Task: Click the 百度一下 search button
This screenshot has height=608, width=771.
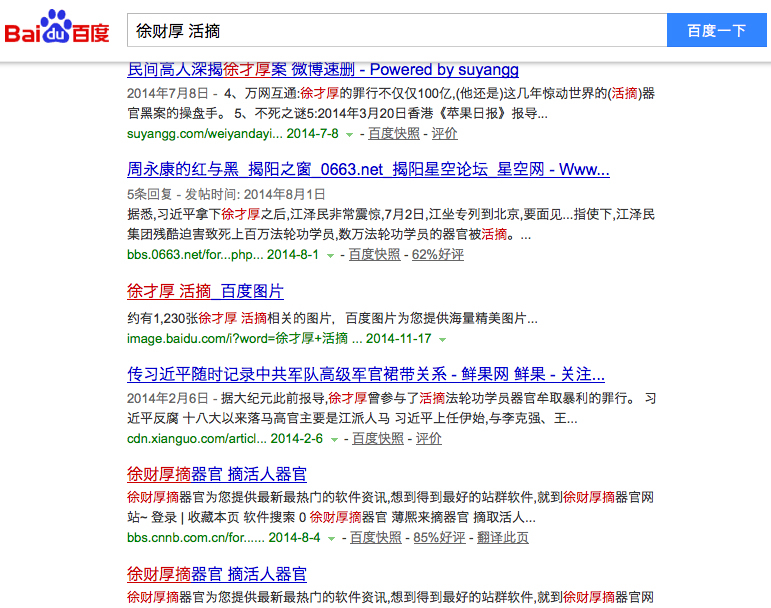Action: 716,30
